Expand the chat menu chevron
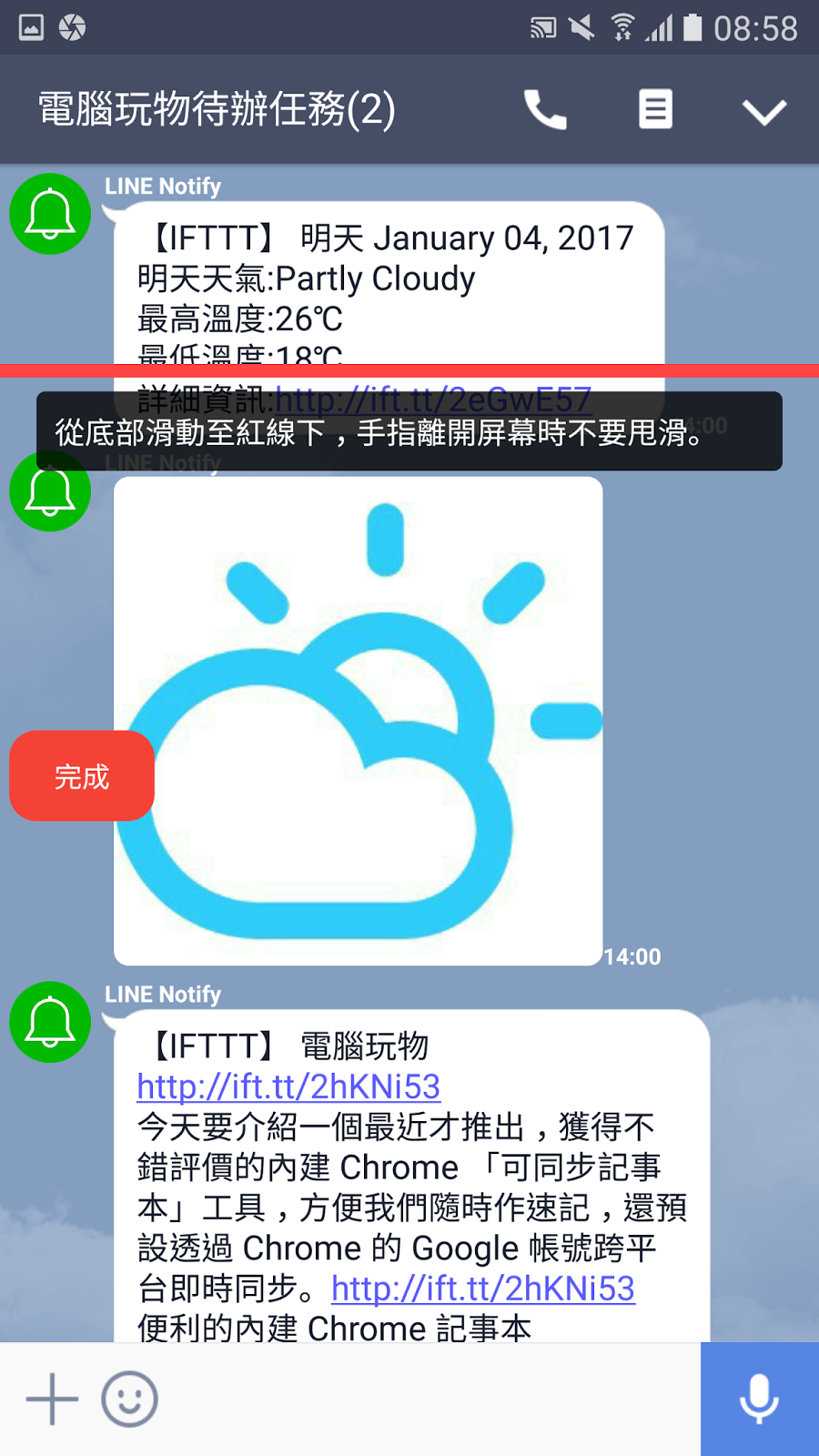This screenshot has height=1456, width=819. [x=763, y=112]
